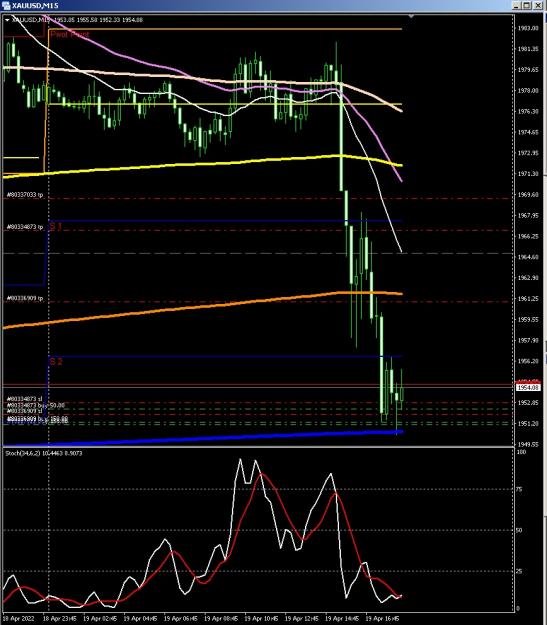547x625 pixels.
Task: Maximize the XAUUSD,M15 chart window
Action: click(x=526, y=5)
